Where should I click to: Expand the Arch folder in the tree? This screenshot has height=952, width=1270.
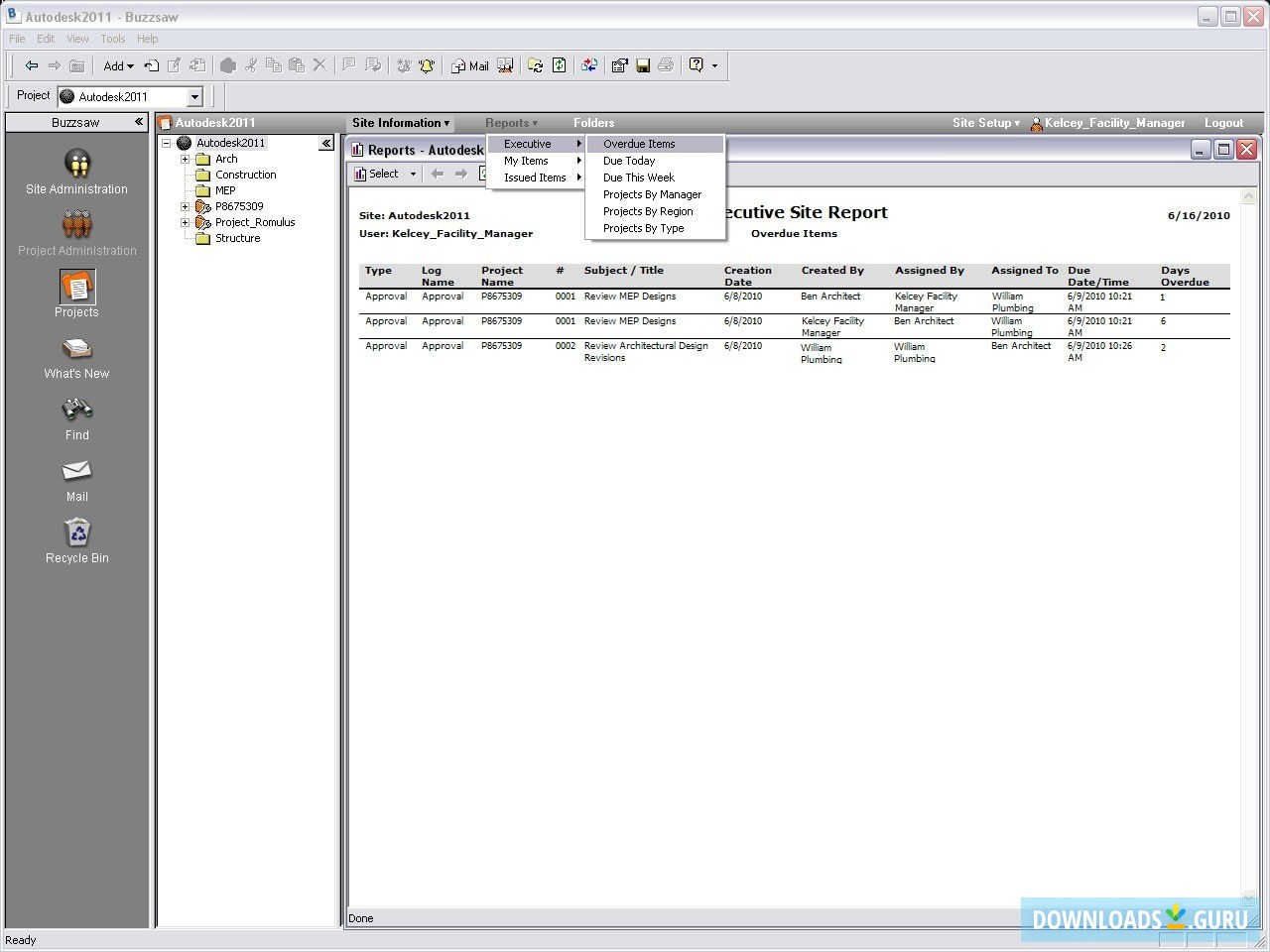click(186, 159)
